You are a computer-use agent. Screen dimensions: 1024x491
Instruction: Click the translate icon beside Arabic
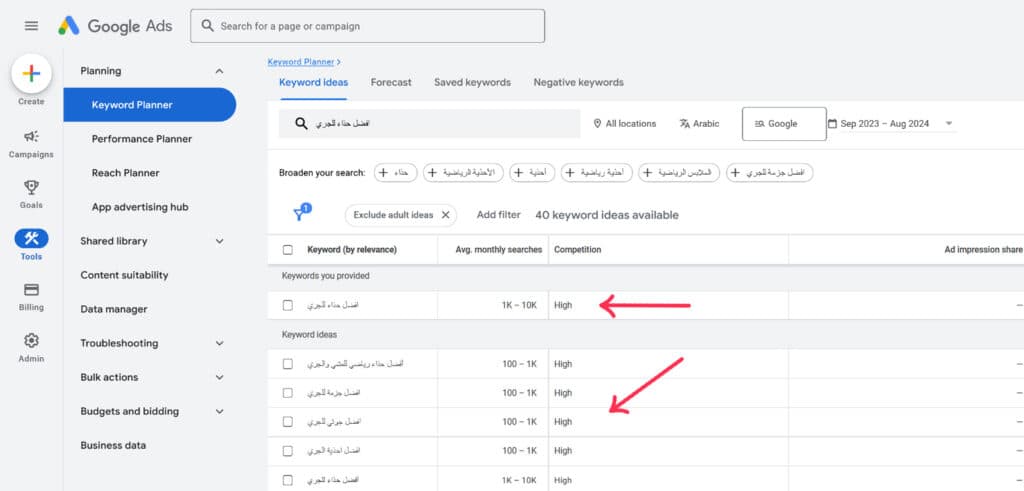[x=684, y=123]
